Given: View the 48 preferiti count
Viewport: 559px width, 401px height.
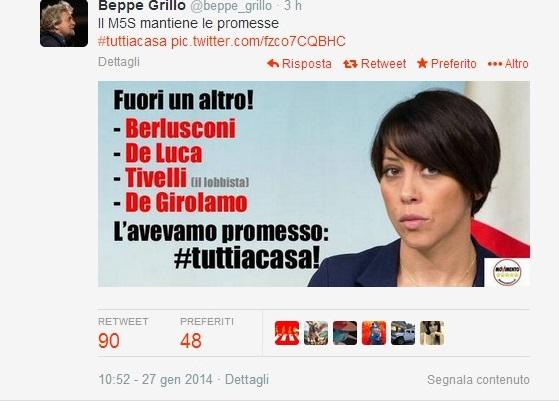Looking at the screenshot, I should (191, 341).
